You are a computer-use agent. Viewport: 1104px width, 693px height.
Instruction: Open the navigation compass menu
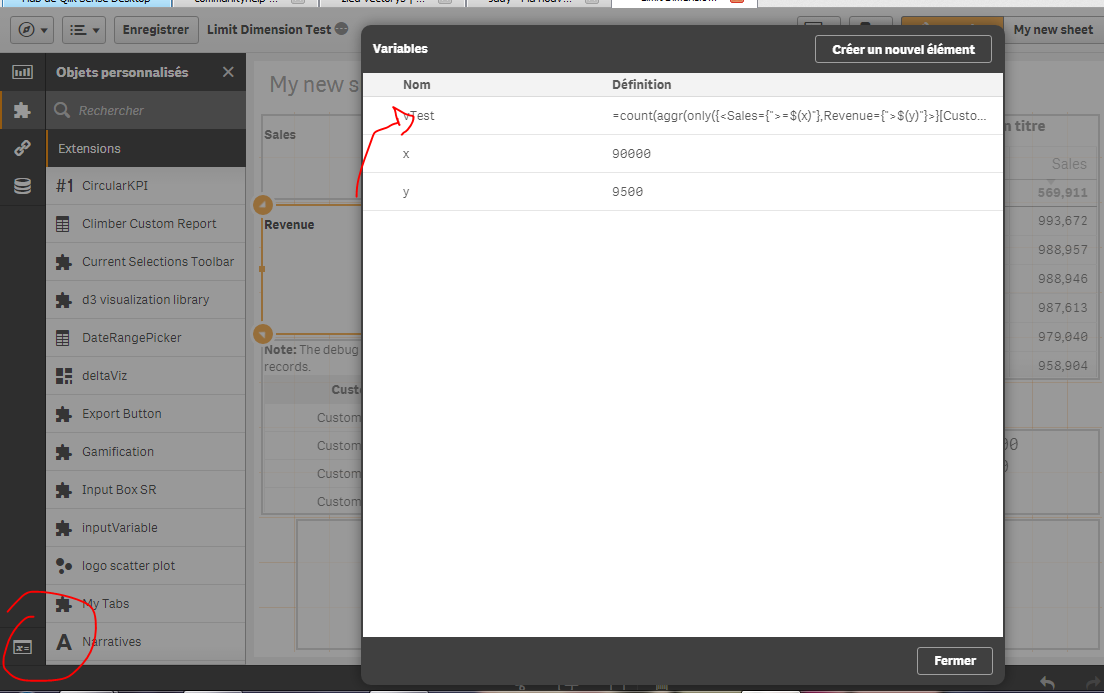(x=32, y=30)
